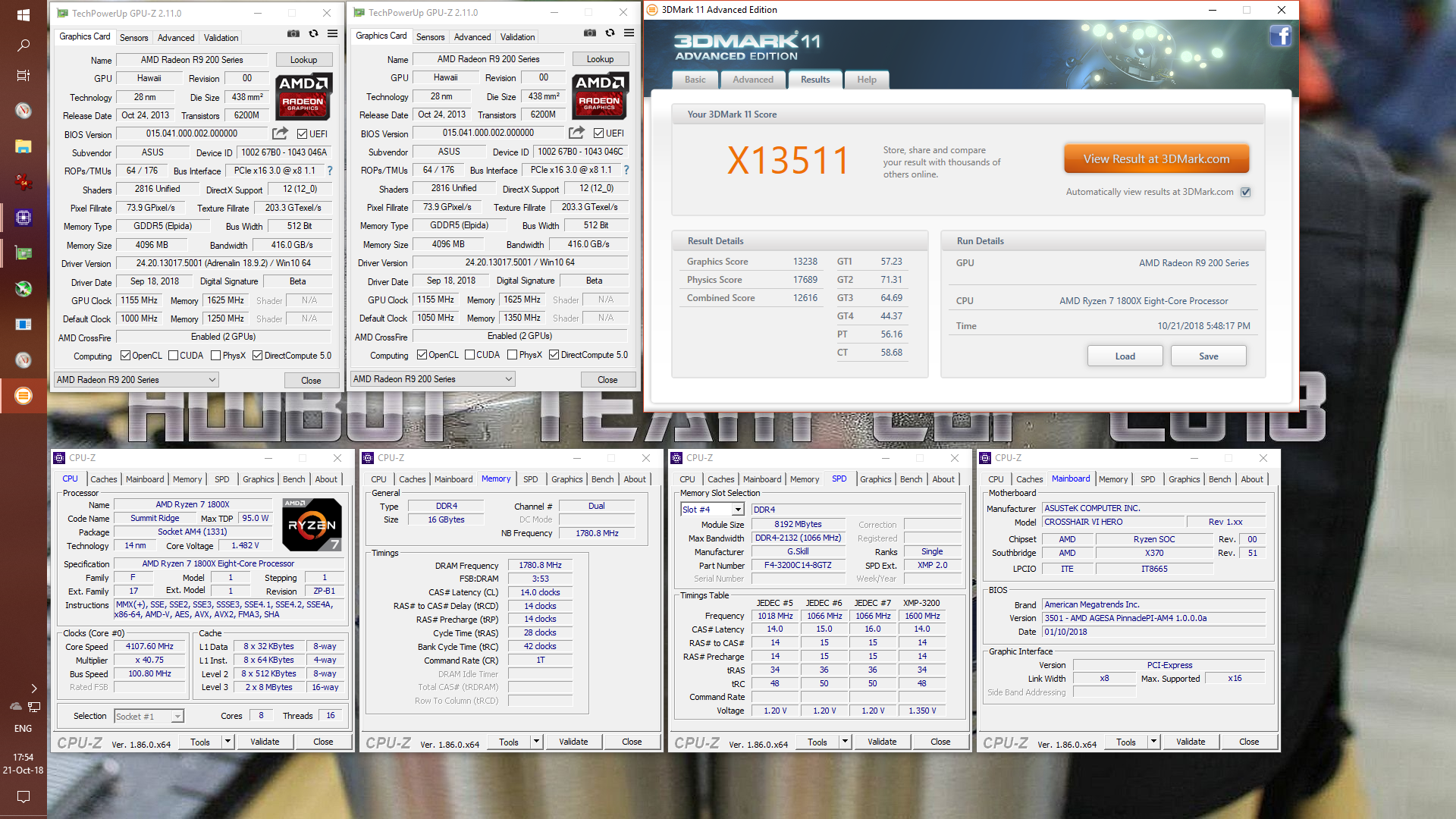
Task: Click the screenshot camera icon in right GPU-Z
Action: point(590,33)
